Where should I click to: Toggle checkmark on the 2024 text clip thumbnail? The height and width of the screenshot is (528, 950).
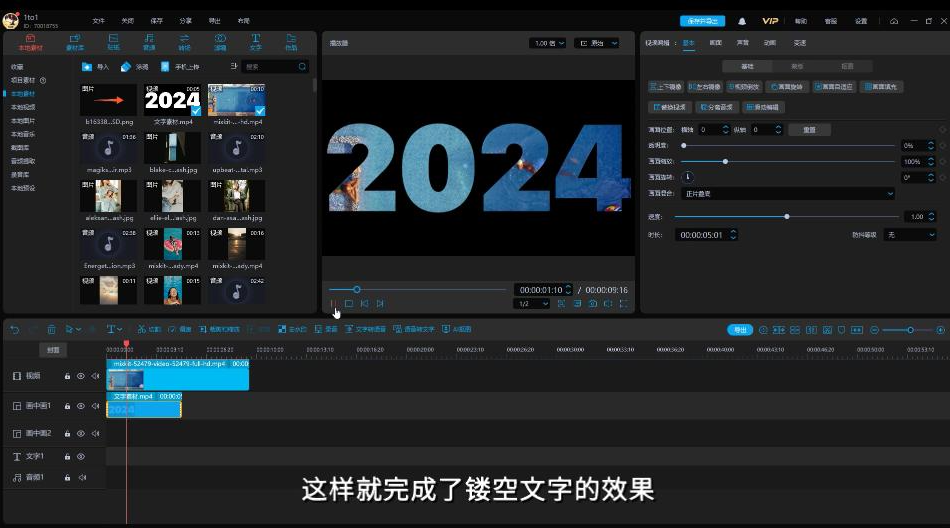click(x=196, y=111)
